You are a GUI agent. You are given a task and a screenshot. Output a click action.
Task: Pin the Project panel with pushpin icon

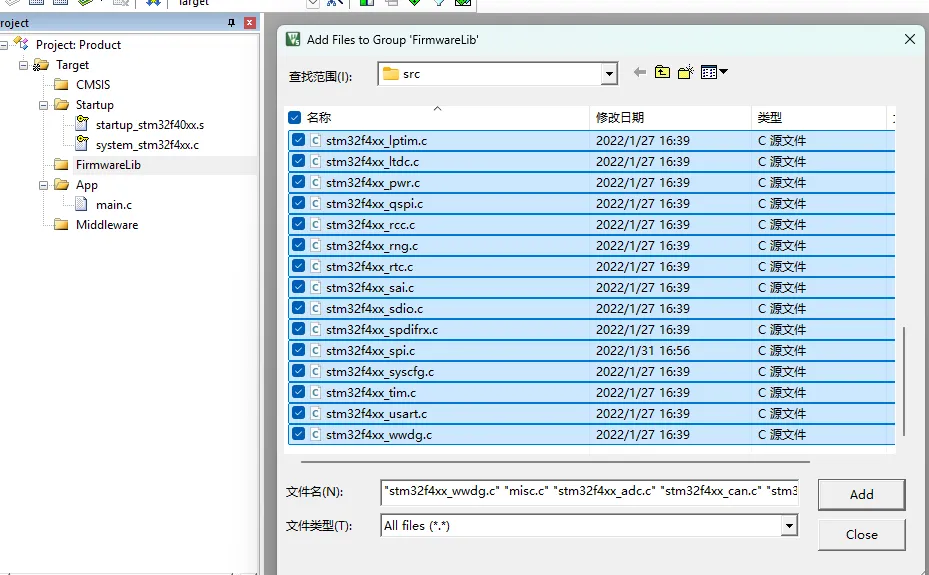pos(232,23)
